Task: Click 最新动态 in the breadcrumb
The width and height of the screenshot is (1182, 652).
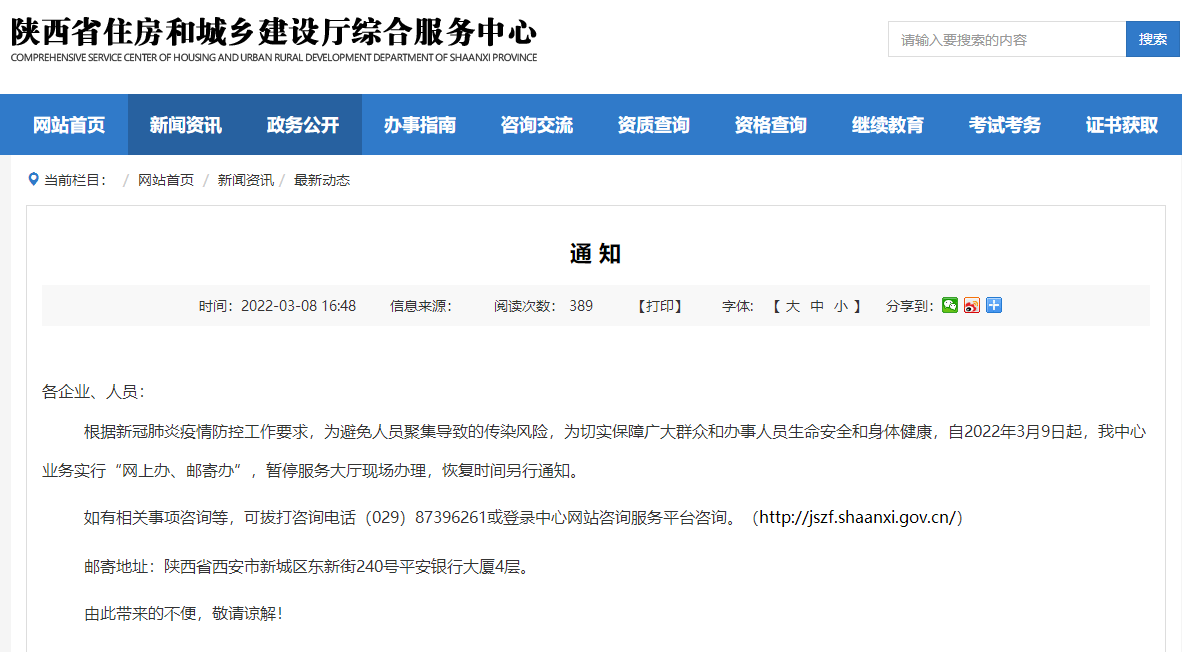Action: 322,180
